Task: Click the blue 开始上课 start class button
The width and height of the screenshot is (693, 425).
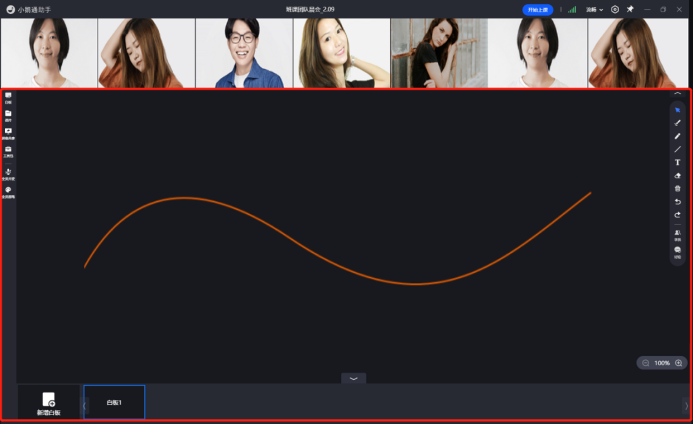Action: point(538,10)
